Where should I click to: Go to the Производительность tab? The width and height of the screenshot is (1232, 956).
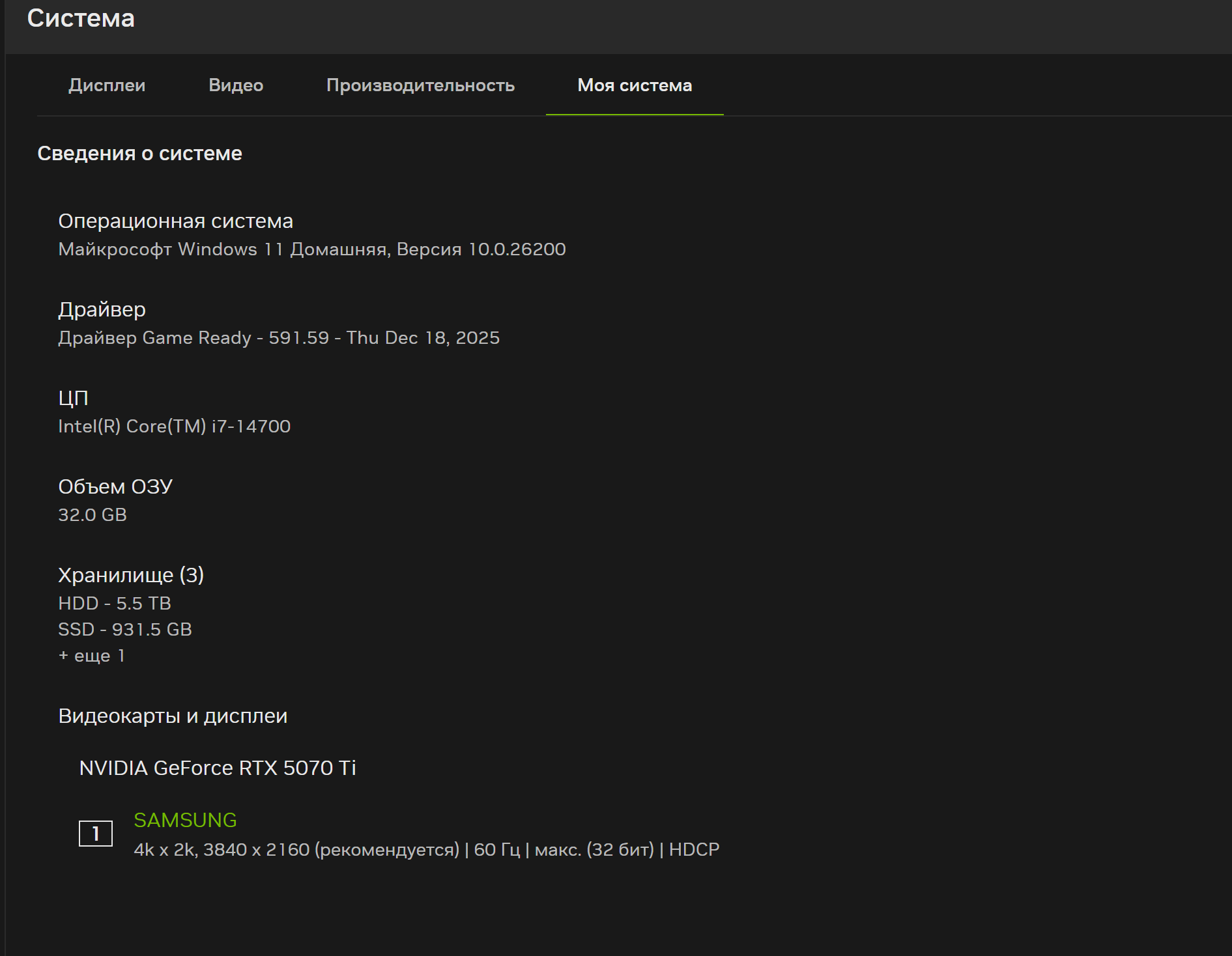(420, 85)
